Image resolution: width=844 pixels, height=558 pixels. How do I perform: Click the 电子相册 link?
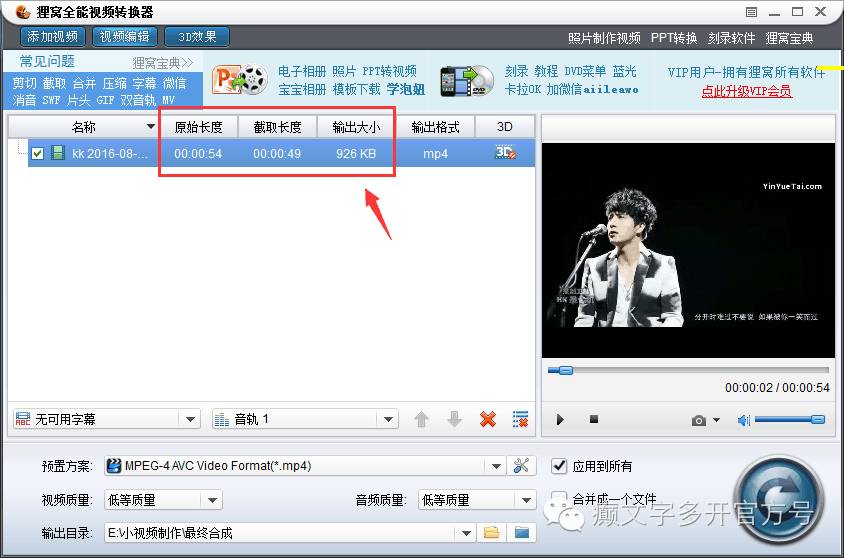click(x=302, y=72)
